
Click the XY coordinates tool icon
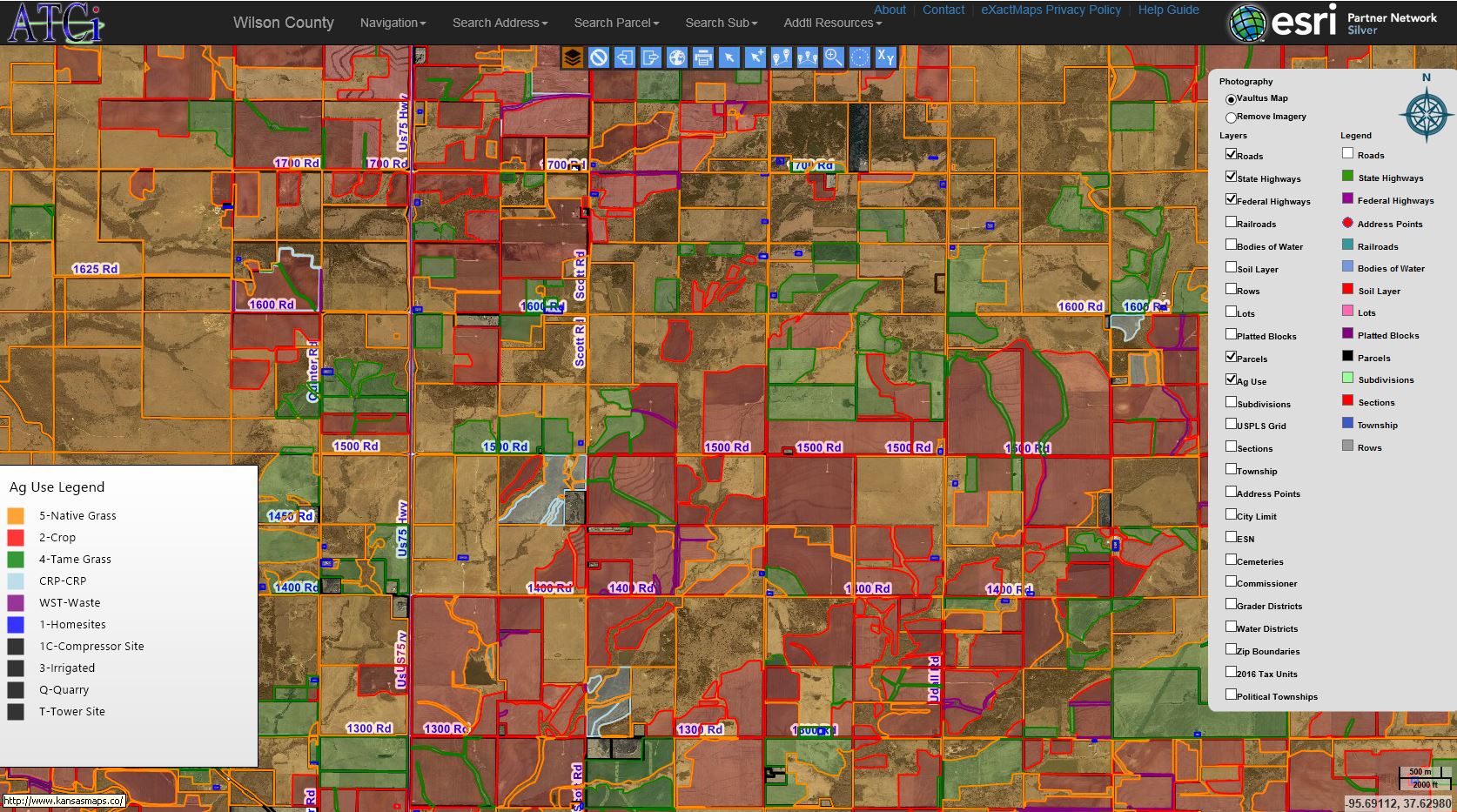pos(885,57)
